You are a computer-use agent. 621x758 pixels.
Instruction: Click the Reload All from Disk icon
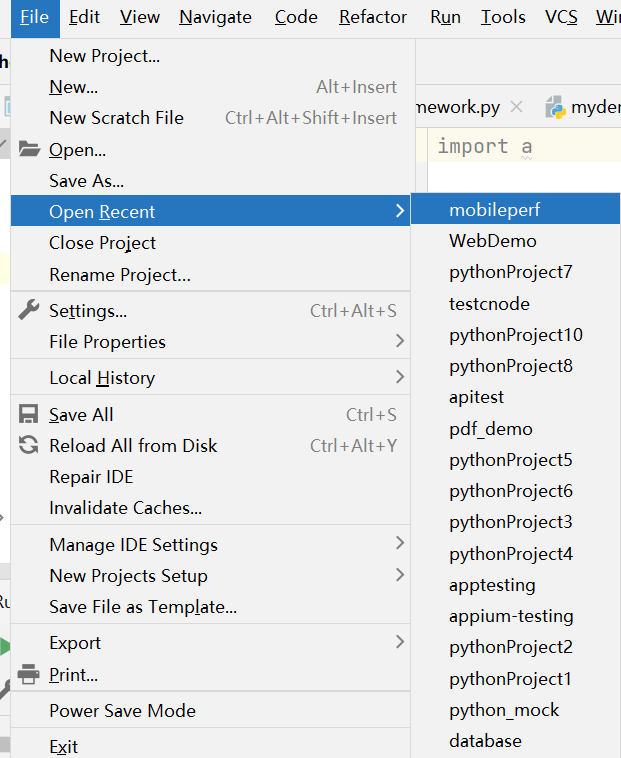click(29, 446)
